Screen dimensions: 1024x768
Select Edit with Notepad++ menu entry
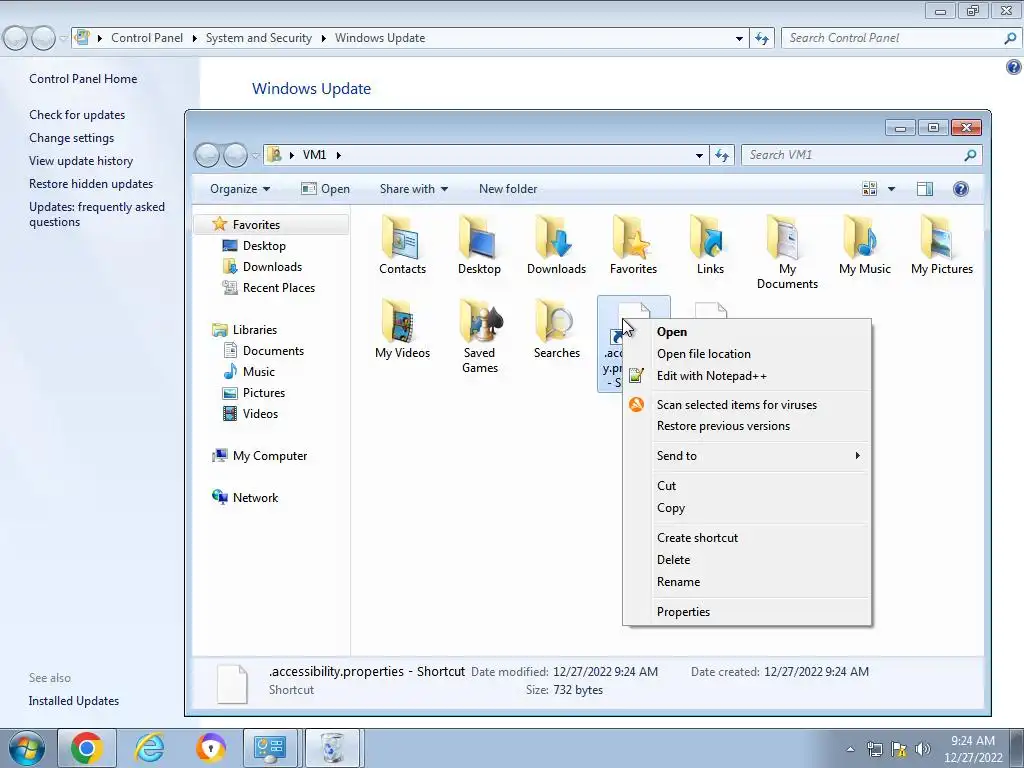(747, 376)
